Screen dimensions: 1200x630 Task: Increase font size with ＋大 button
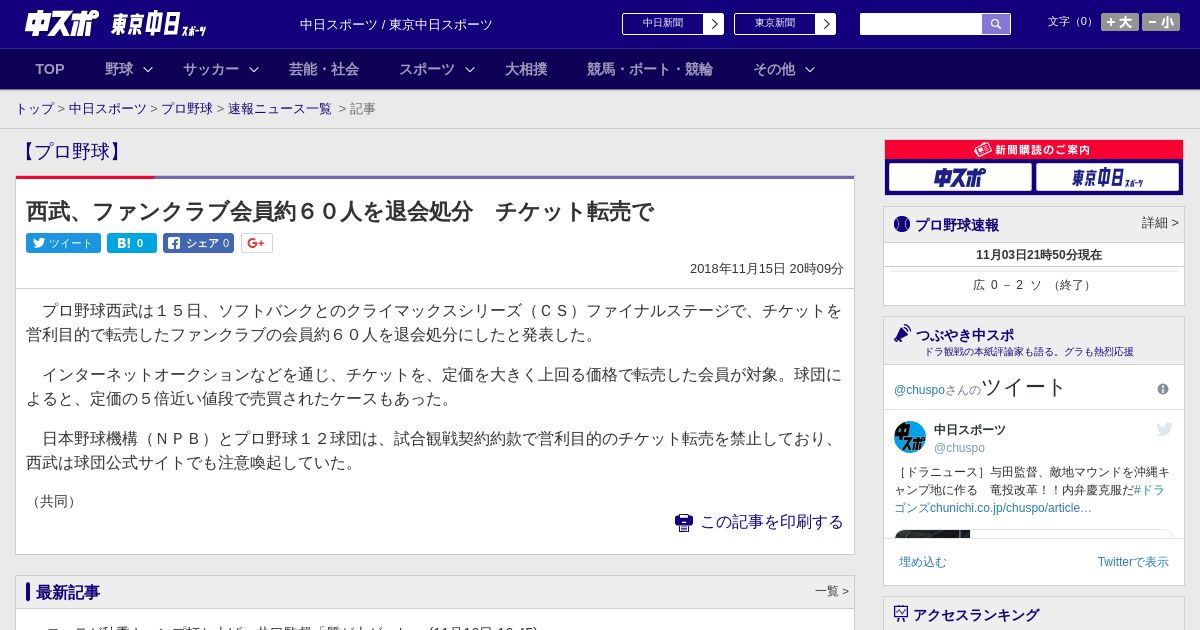tap(1120, 22)
